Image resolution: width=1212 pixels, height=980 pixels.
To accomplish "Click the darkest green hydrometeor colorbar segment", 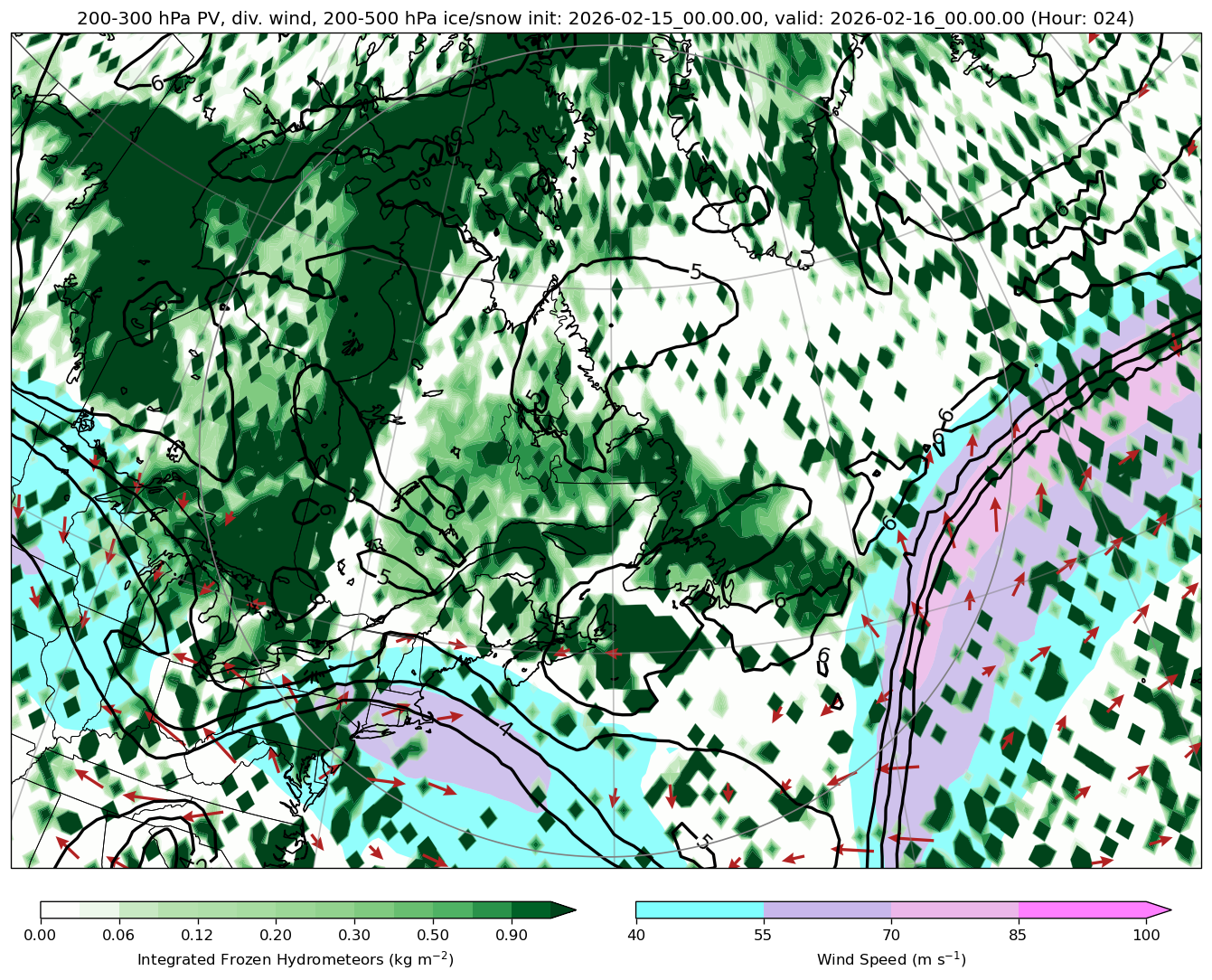I will tap(531, 909).
